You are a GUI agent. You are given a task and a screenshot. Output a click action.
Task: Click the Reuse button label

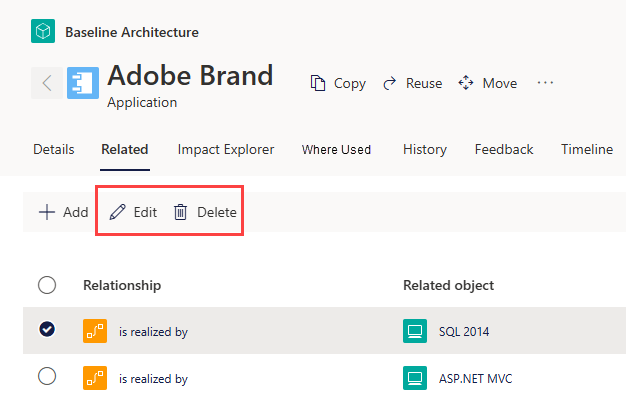coord(424,83)
